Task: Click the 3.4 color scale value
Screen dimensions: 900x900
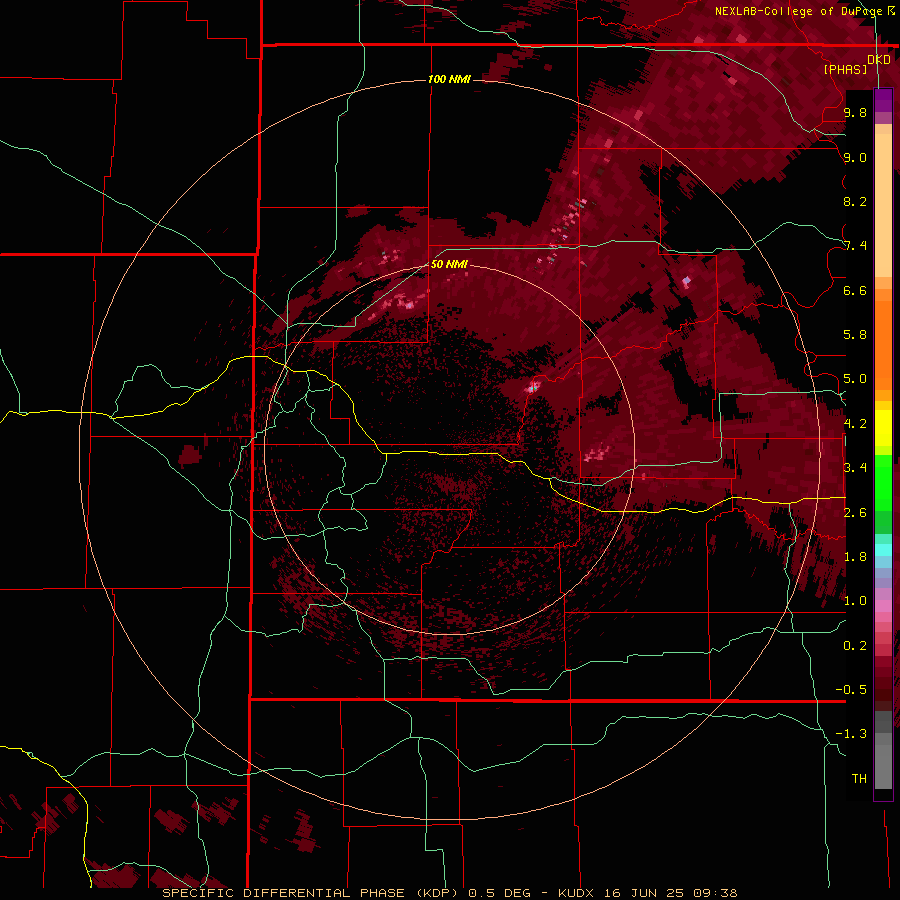Action: (x=855, y=468)
